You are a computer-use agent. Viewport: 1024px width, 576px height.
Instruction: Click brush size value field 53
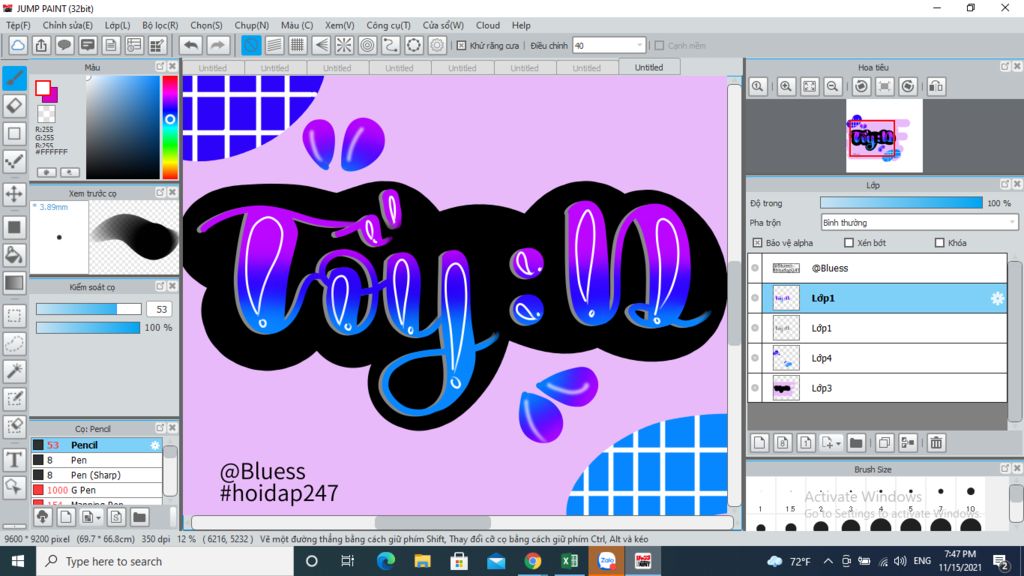point(159,310)
